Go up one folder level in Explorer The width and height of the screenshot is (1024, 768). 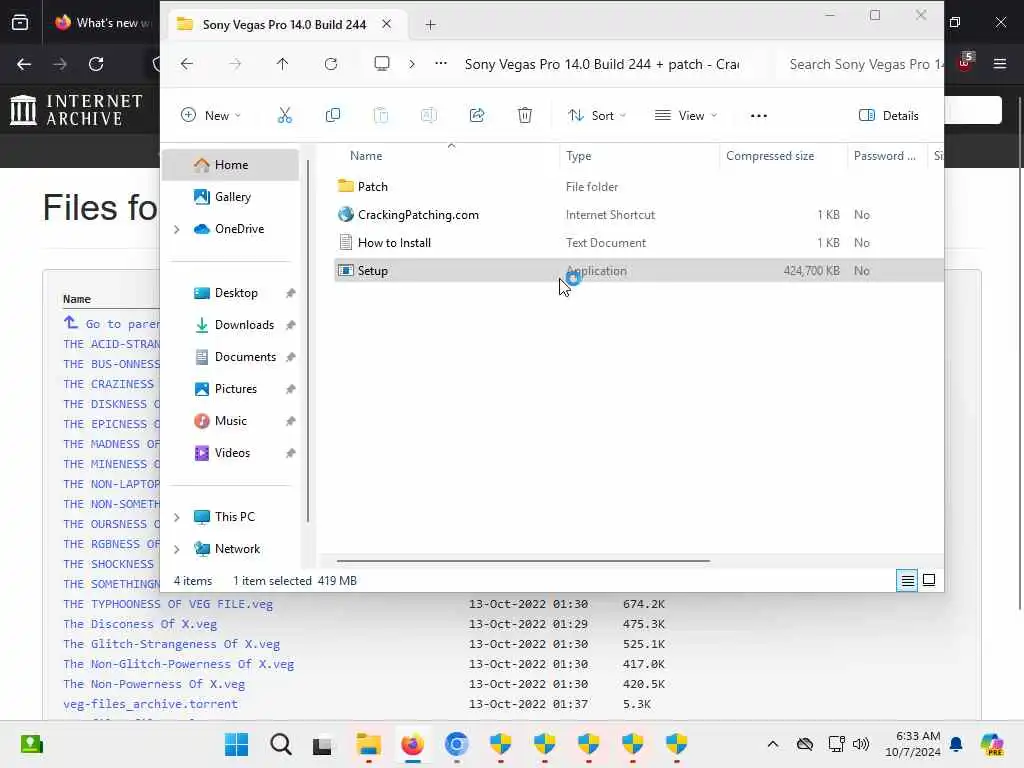tap(282, 64)
